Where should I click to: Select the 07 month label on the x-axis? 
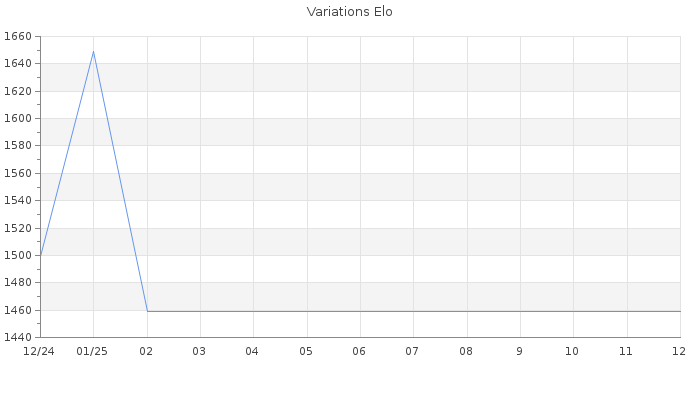[412, 351]
